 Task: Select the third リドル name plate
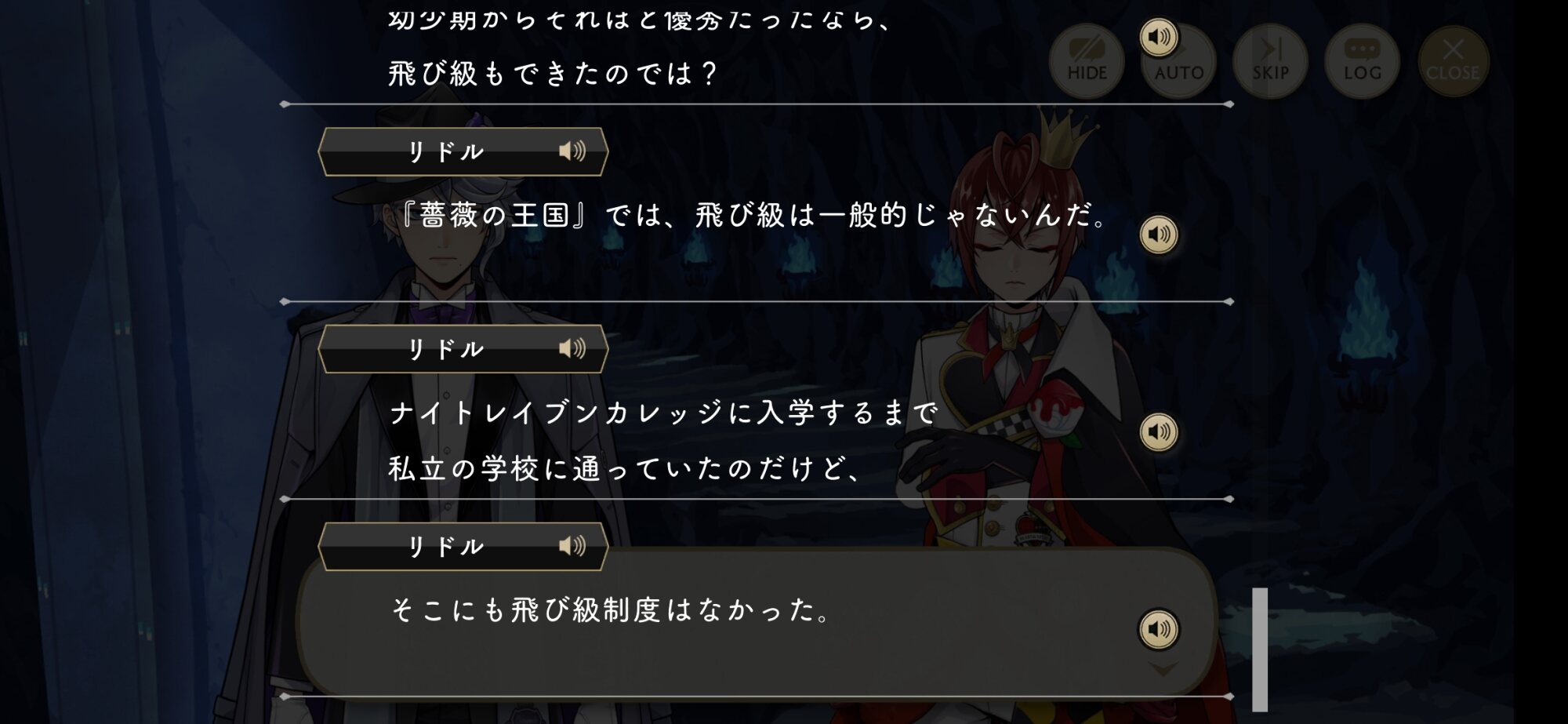[463, 547]
